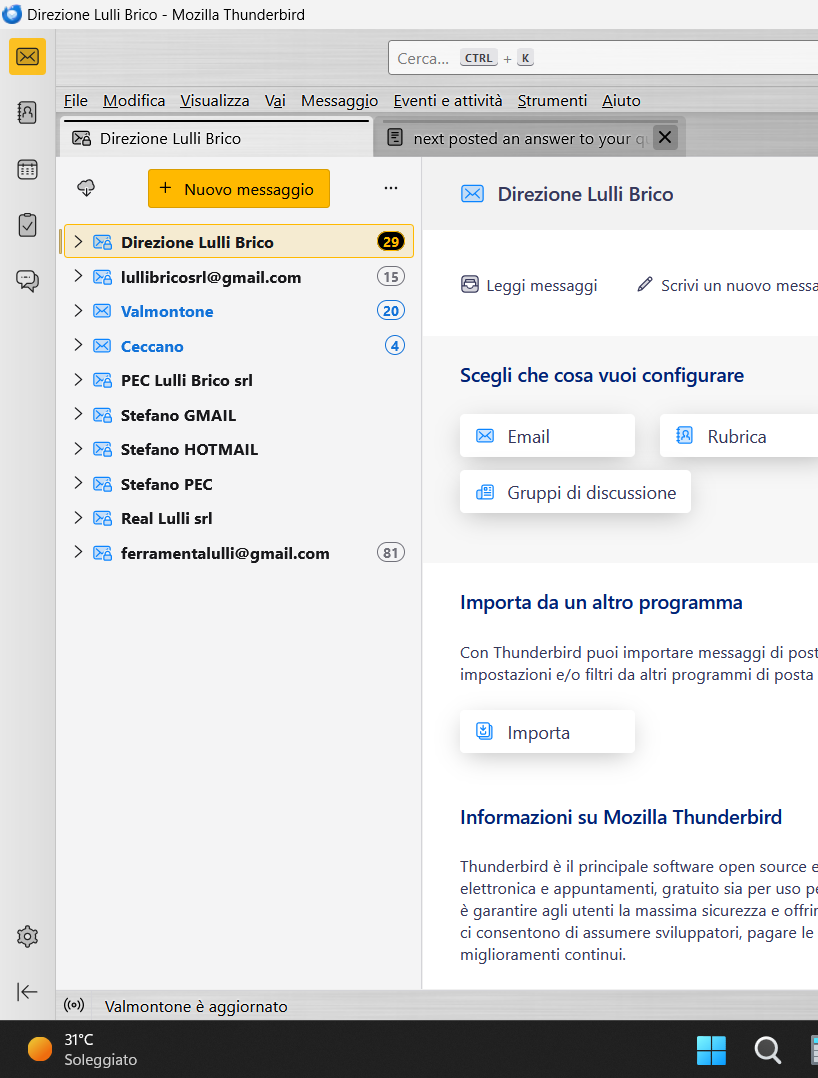Click the get messages cloud icon
Image resolution: width=818 pixels, height=1078 pixels.
[87, 188]
